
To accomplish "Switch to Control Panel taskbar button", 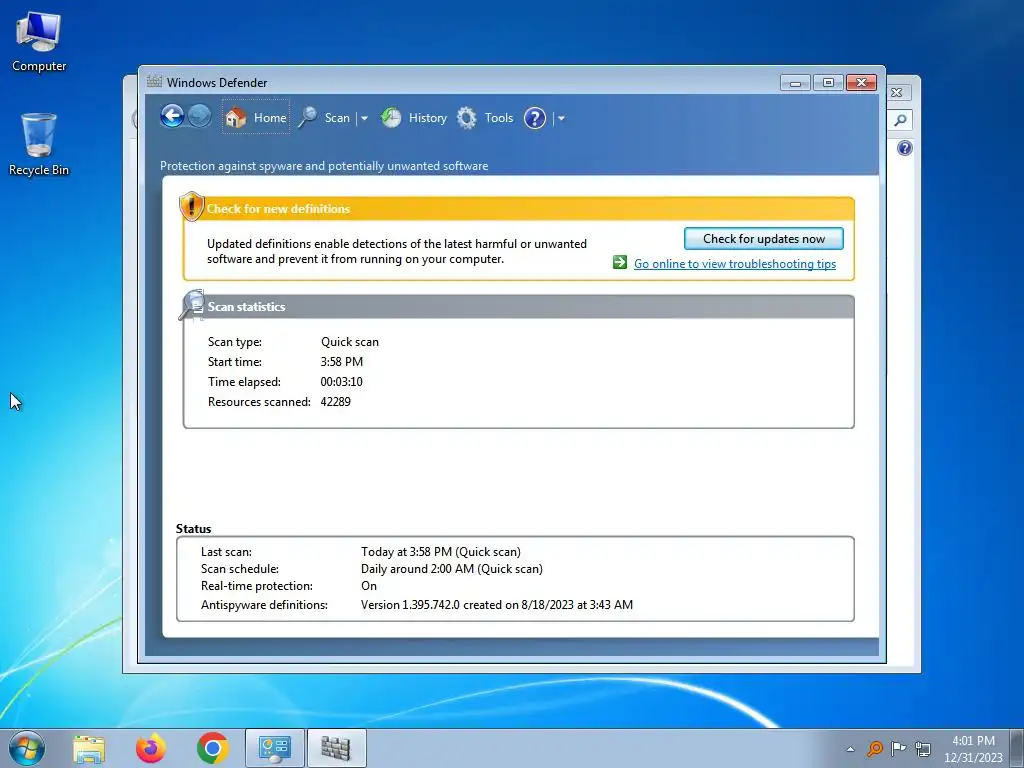I will pos(274,748).
